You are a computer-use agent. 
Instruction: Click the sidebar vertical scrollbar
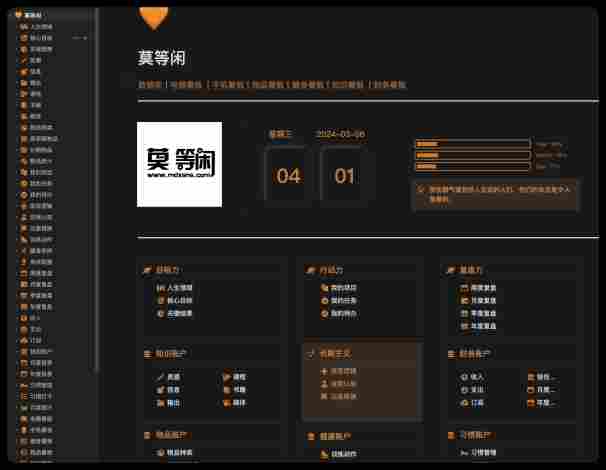97,189
